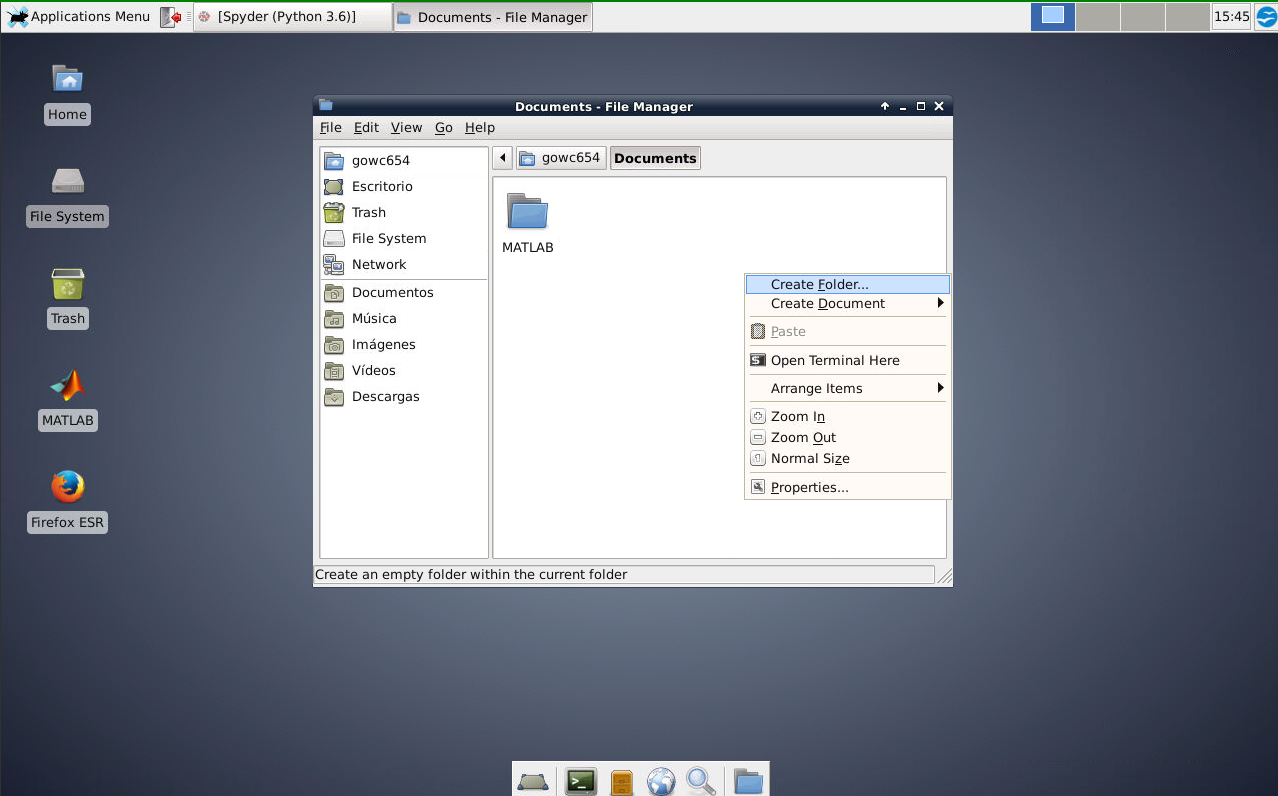
Task: Open the File menu
Action: (x=330, y=128)
